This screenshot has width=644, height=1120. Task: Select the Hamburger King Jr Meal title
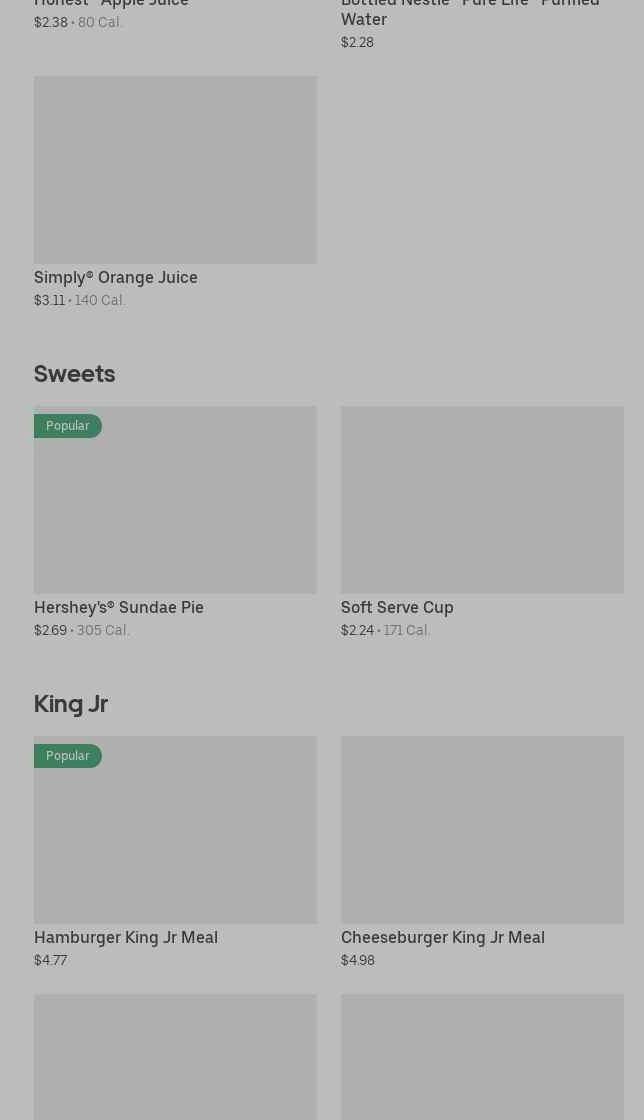pos(126,937)
